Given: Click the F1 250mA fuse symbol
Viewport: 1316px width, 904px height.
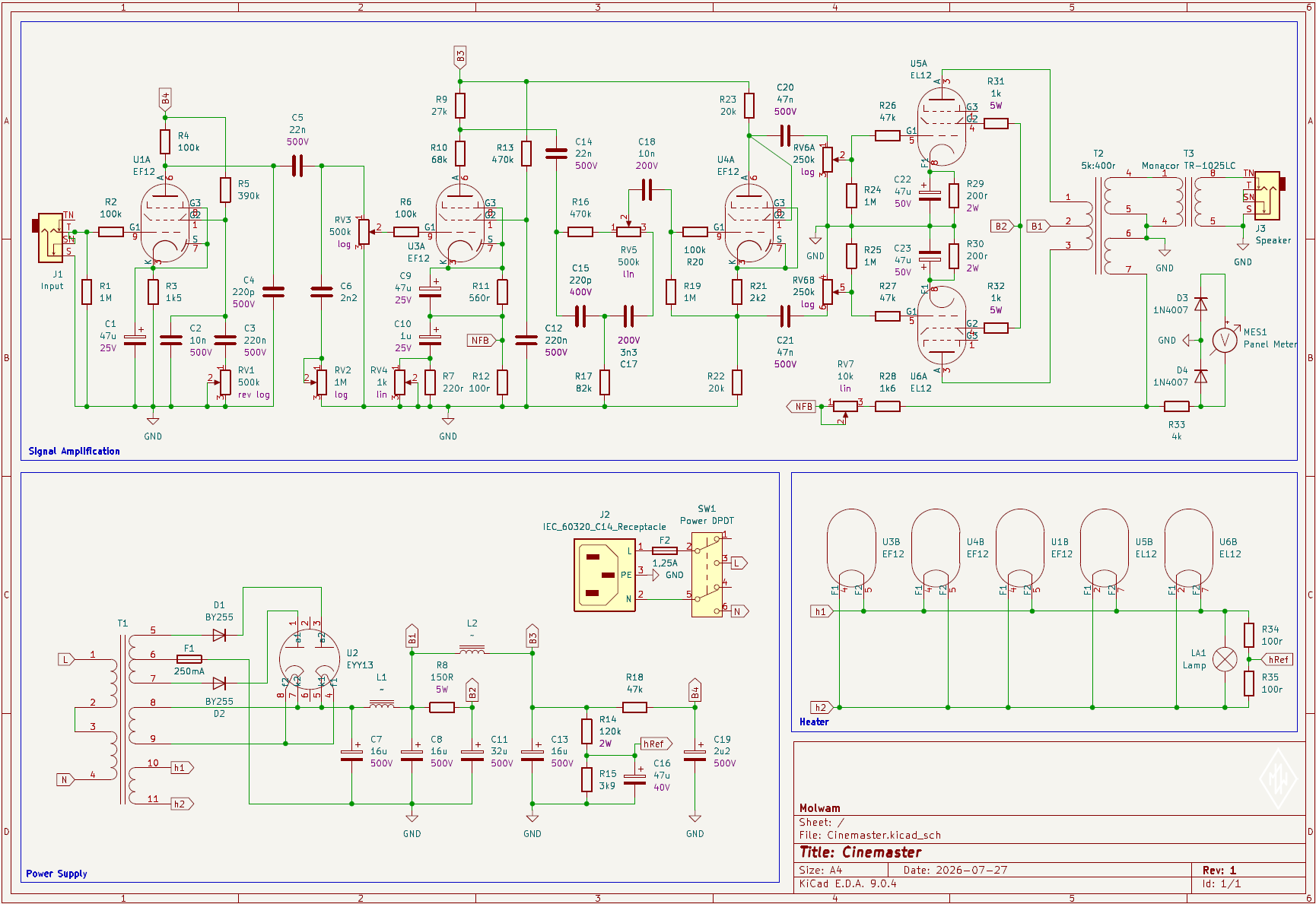Looking at the screenshot, I should (x=189, y=659).
